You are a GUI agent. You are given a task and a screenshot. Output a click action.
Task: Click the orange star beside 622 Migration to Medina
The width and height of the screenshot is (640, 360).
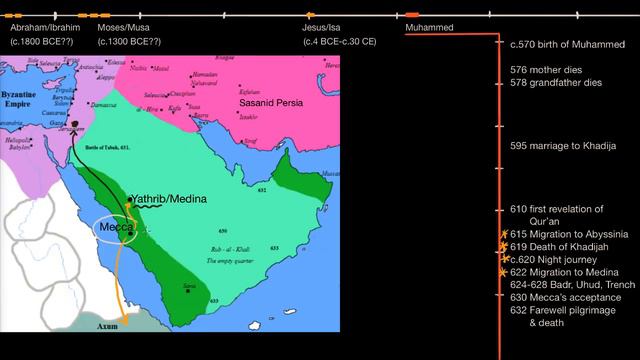click(503, 272)
